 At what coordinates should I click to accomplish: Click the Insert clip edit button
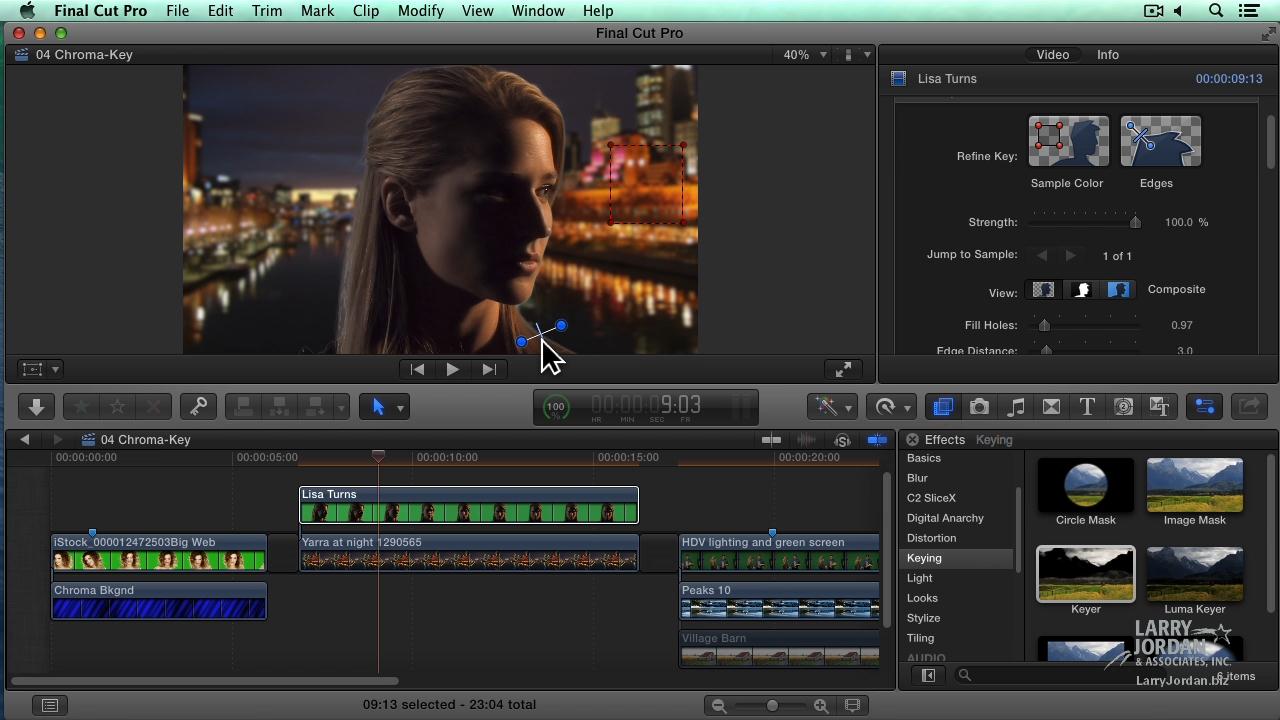tap(279, 407)
